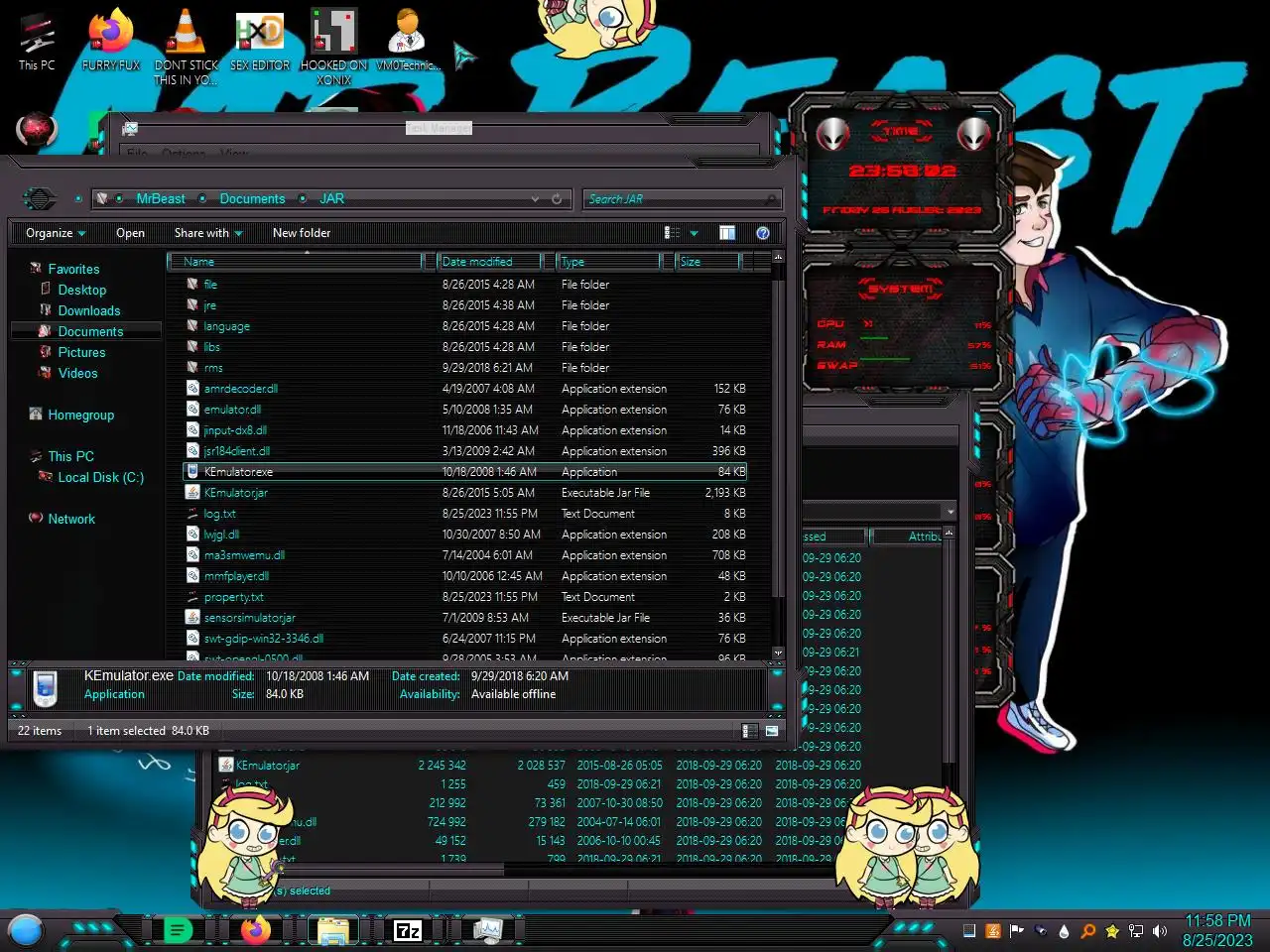The image size is (1270, 952).
Task: Open the view options dropdown arrow
Action: click(x=694, y=233)
